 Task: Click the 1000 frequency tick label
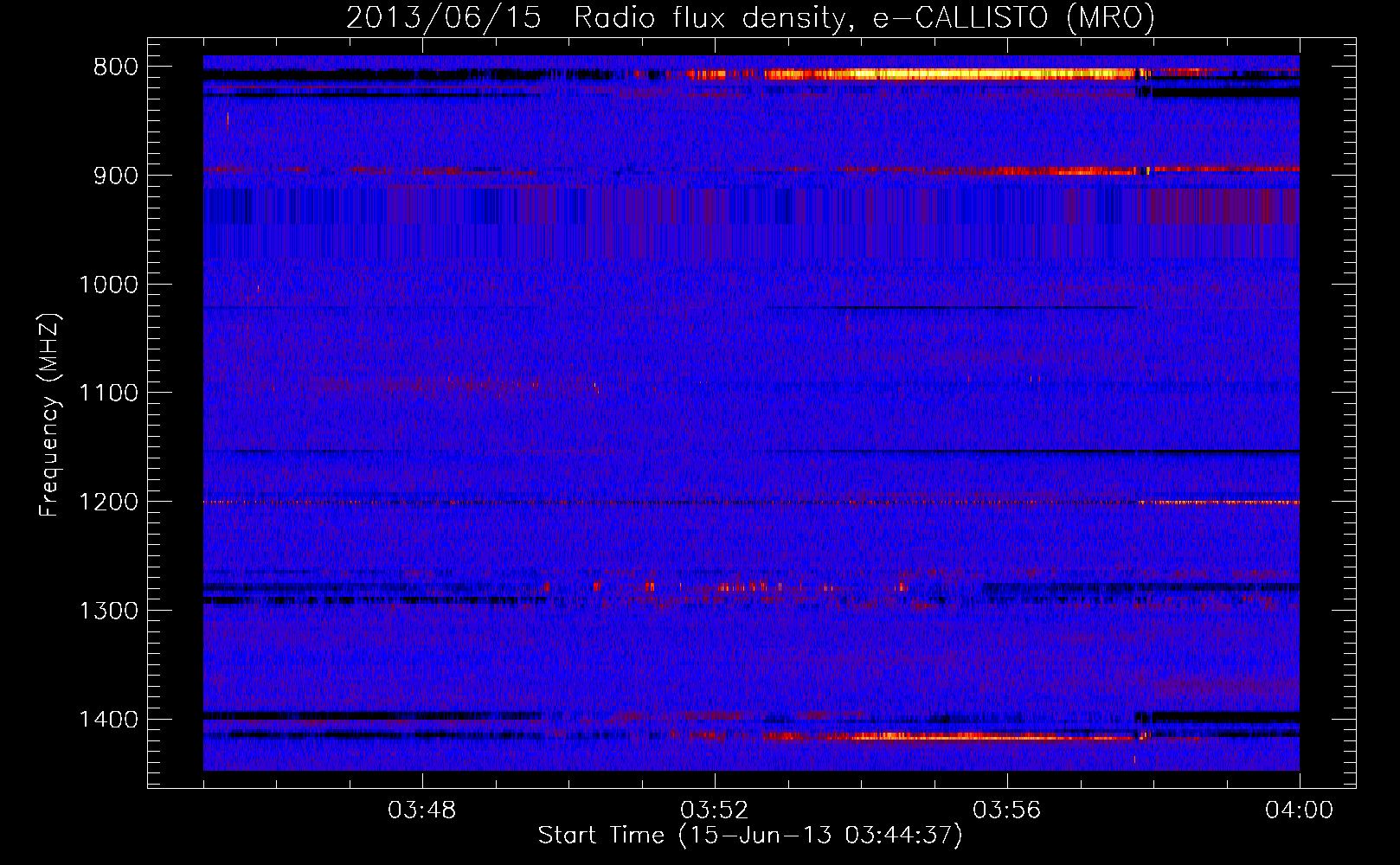(108, 285)
